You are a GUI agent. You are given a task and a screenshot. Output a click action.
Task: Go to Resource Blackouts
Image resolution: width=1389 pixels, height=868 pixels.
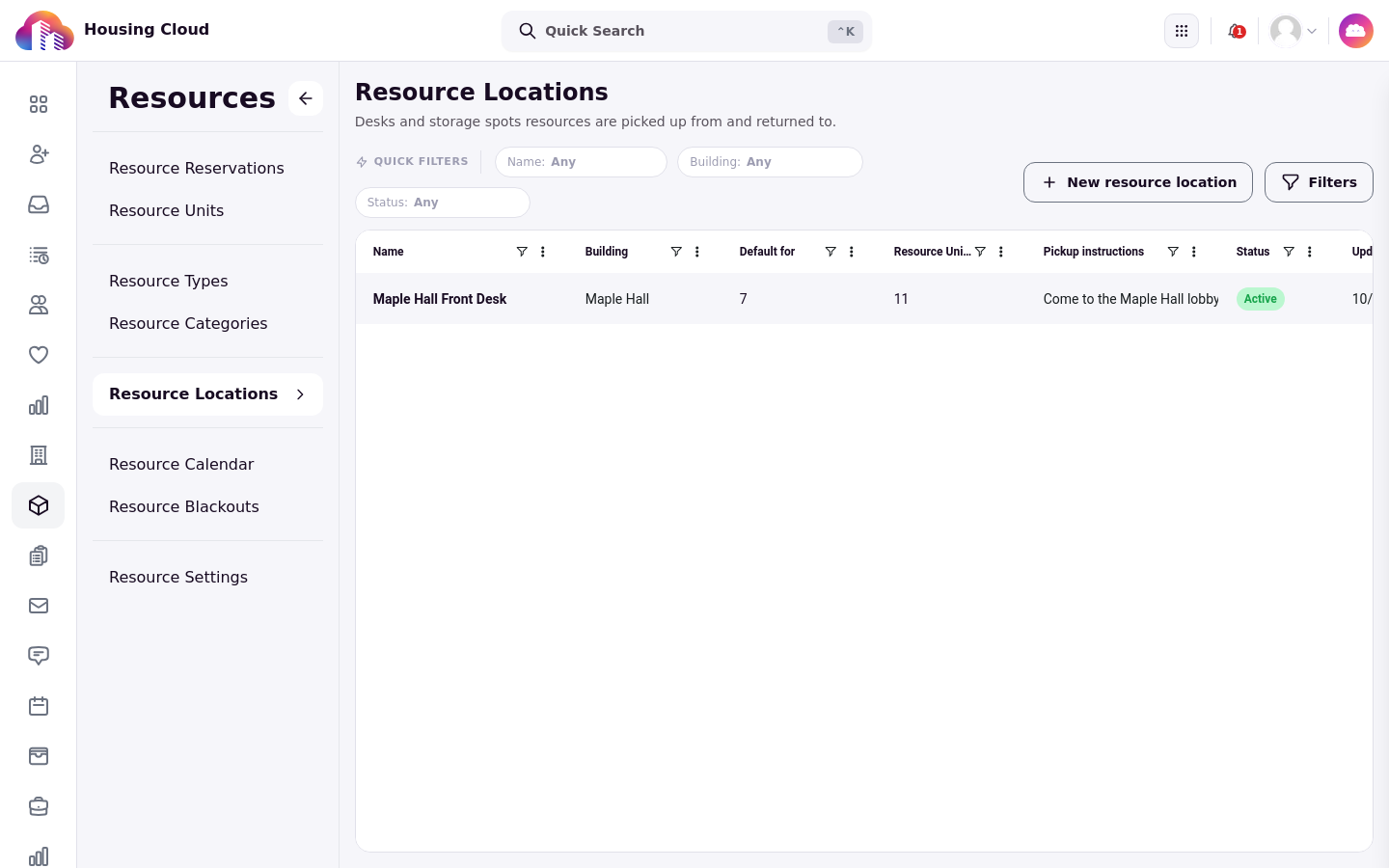pos(184,506)
